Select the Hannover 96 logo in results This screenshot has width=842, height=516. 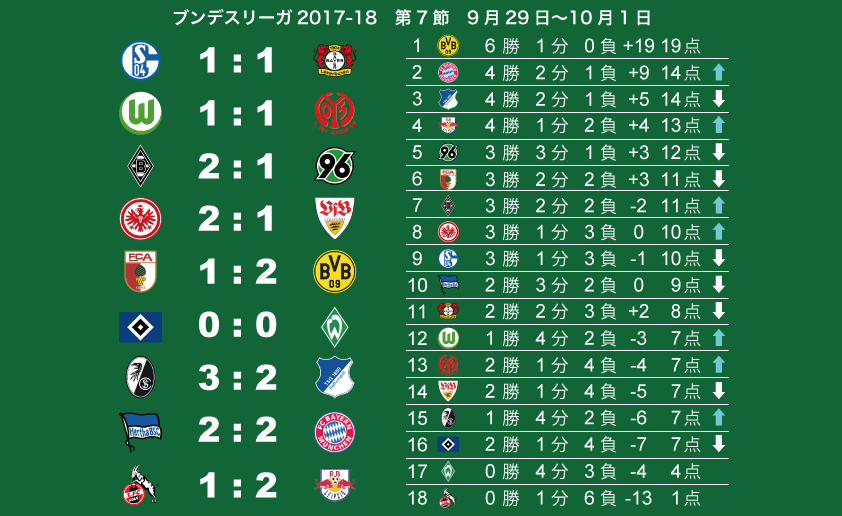(x=335, y=165)
